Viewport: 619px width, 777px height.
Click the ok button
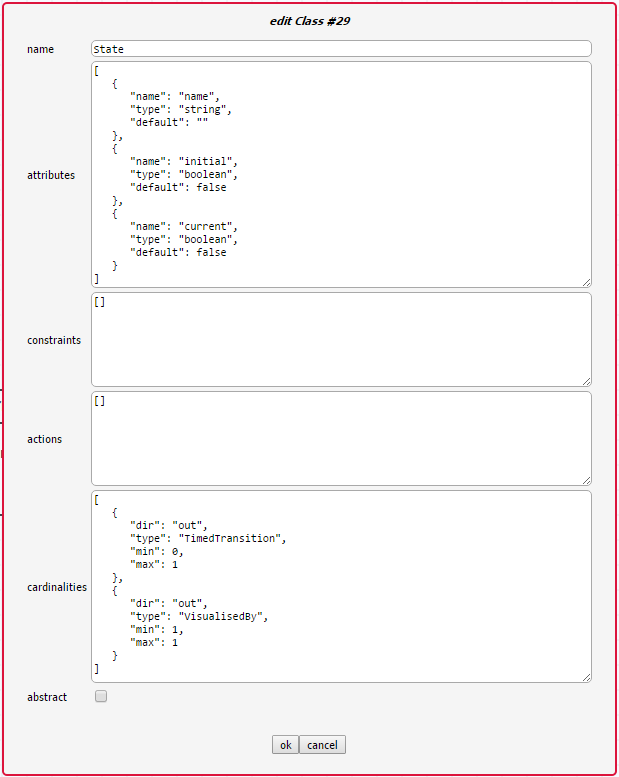pos(285,745)
